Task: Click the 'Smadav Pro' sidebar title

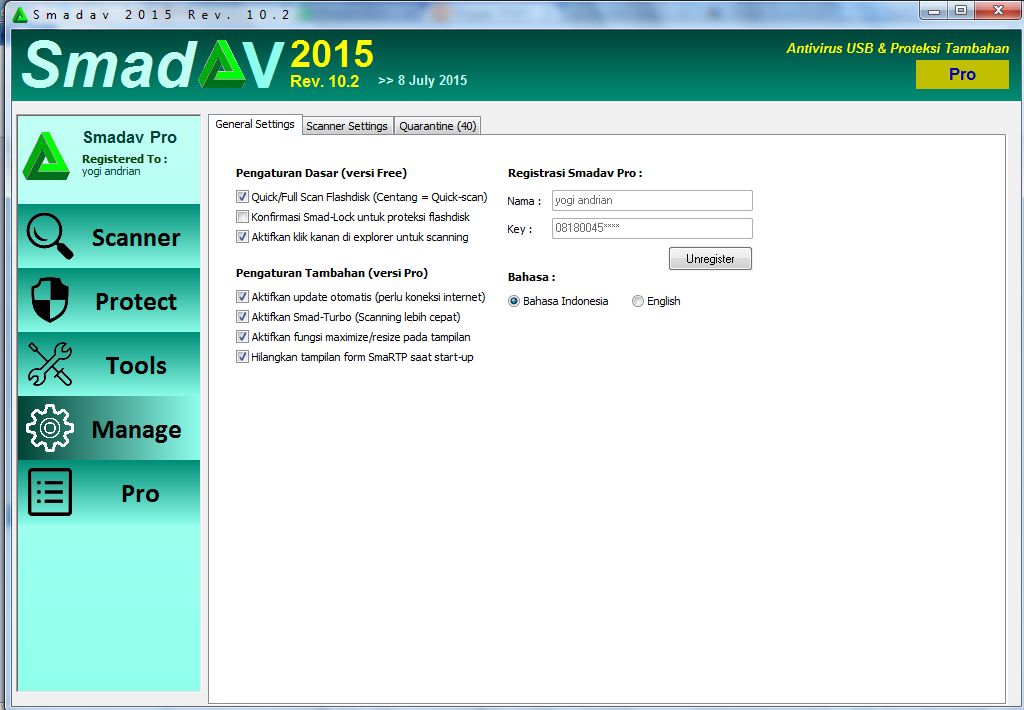Action: coord(130,137)
